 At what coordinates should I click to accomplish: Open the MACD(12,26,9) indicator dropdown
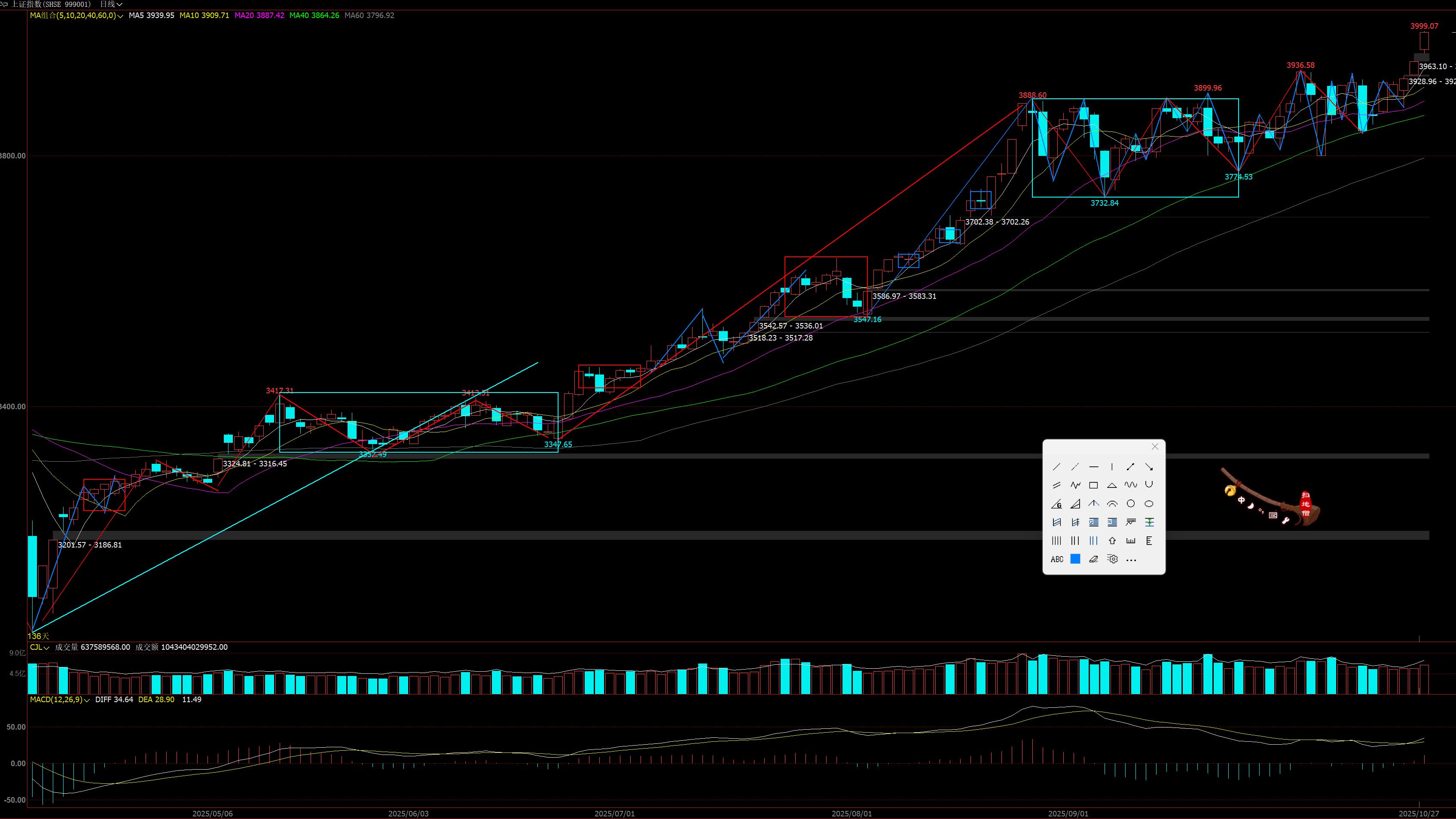coord(86,700)
